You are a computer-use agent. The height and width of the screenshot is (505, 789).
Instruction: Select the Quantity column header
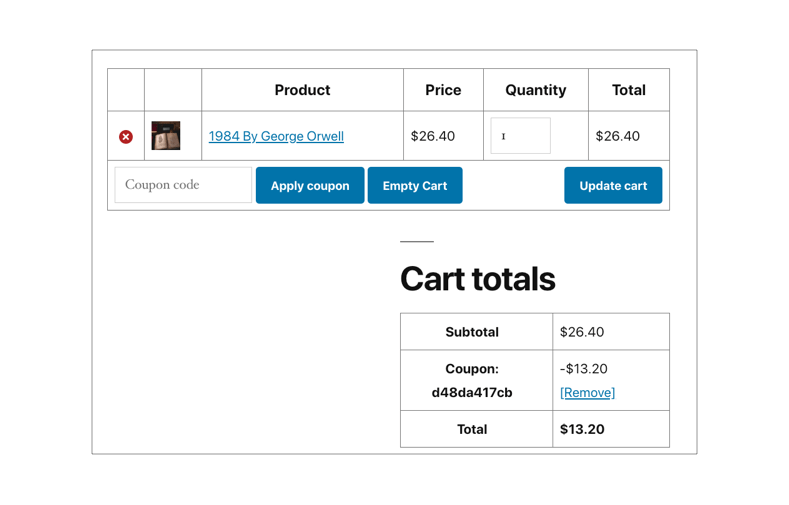tap(536, 90)
